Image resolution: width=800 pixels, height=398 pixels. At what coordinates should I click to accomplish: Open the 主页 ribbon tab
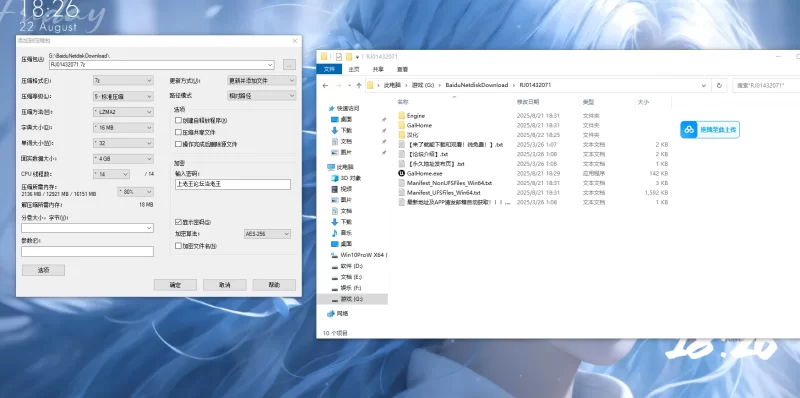pos(354,69)
